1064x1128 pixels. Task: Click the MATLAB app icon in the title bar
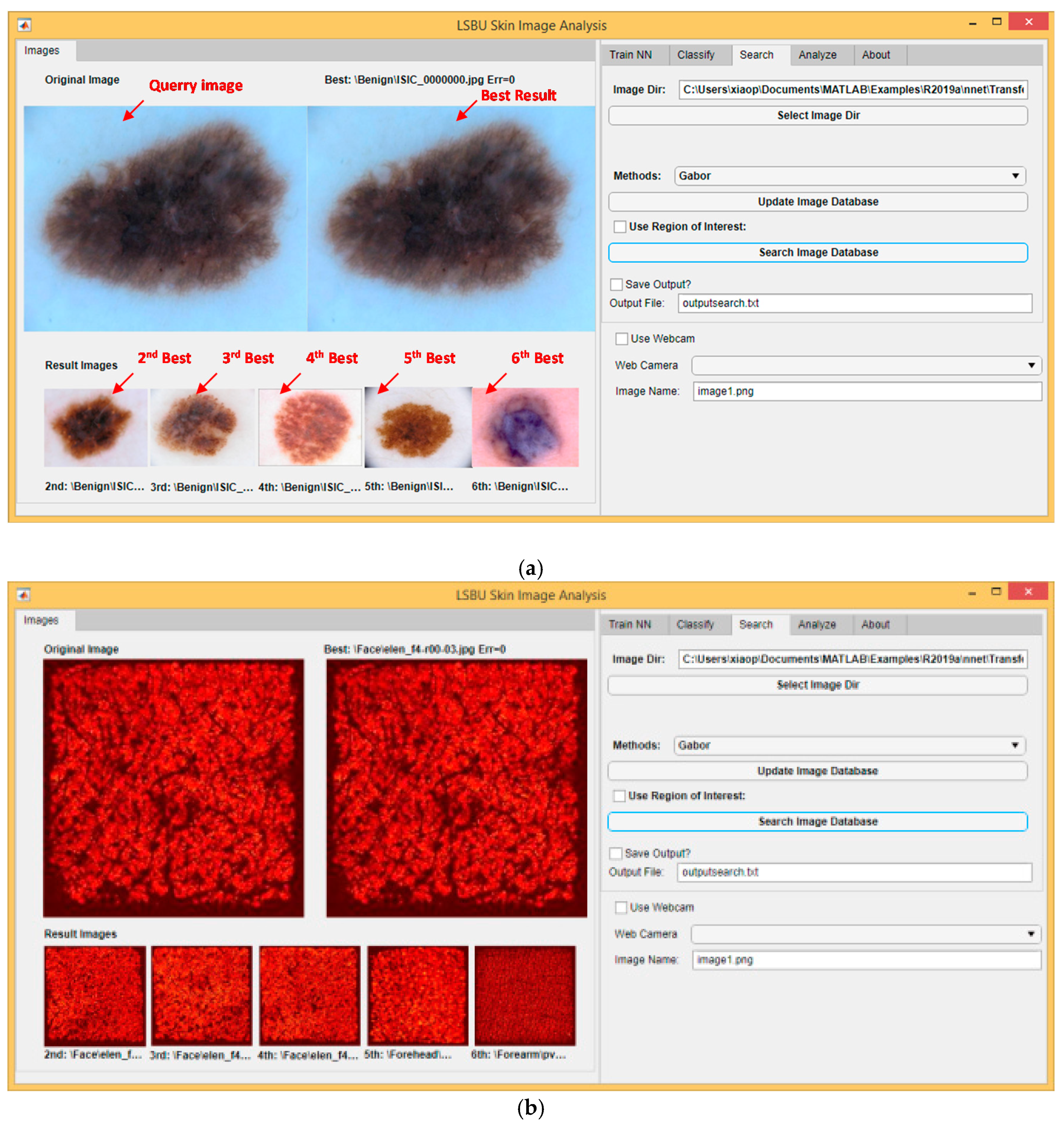[x=24, y=25]
